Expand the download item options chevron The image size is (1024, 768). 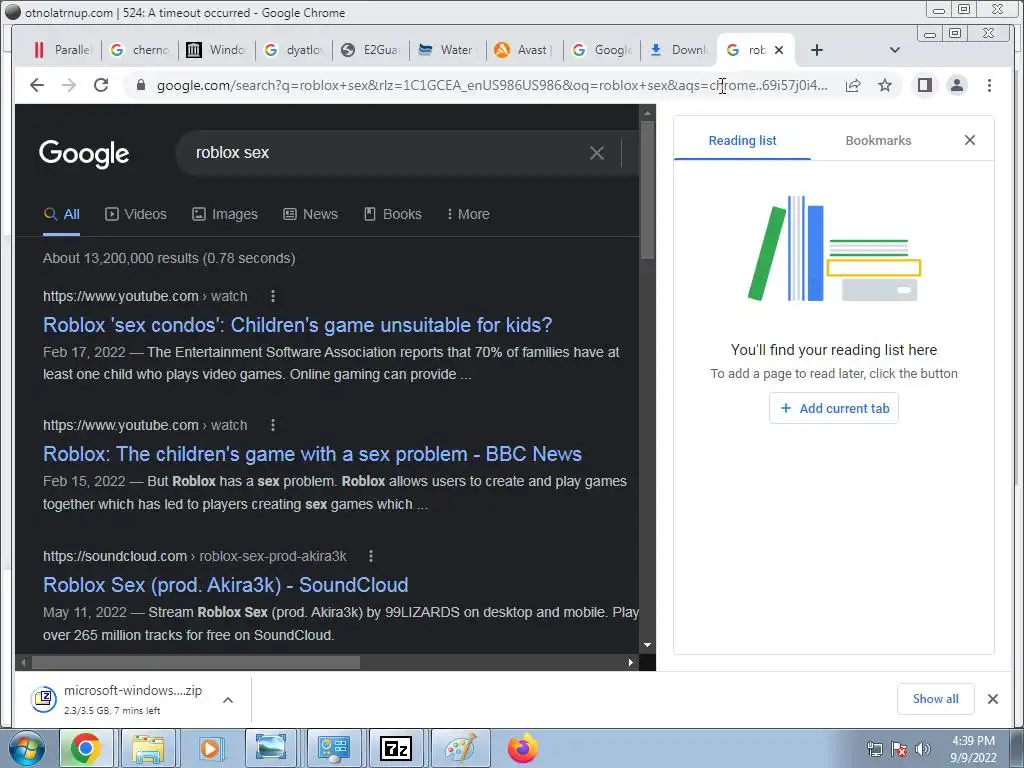point(228,700)
